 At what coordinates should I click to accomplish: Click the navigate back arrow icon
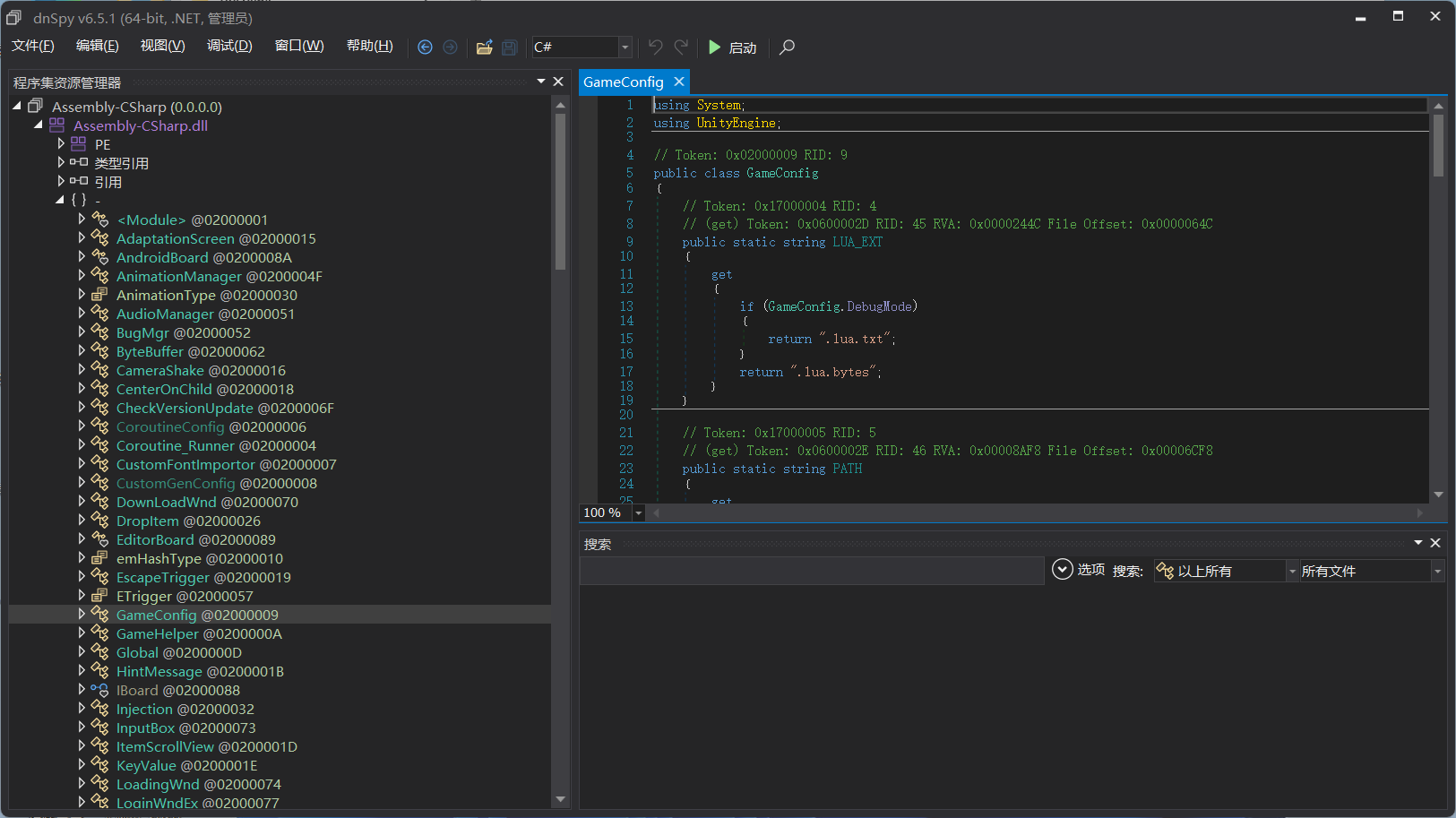[425, 47]
